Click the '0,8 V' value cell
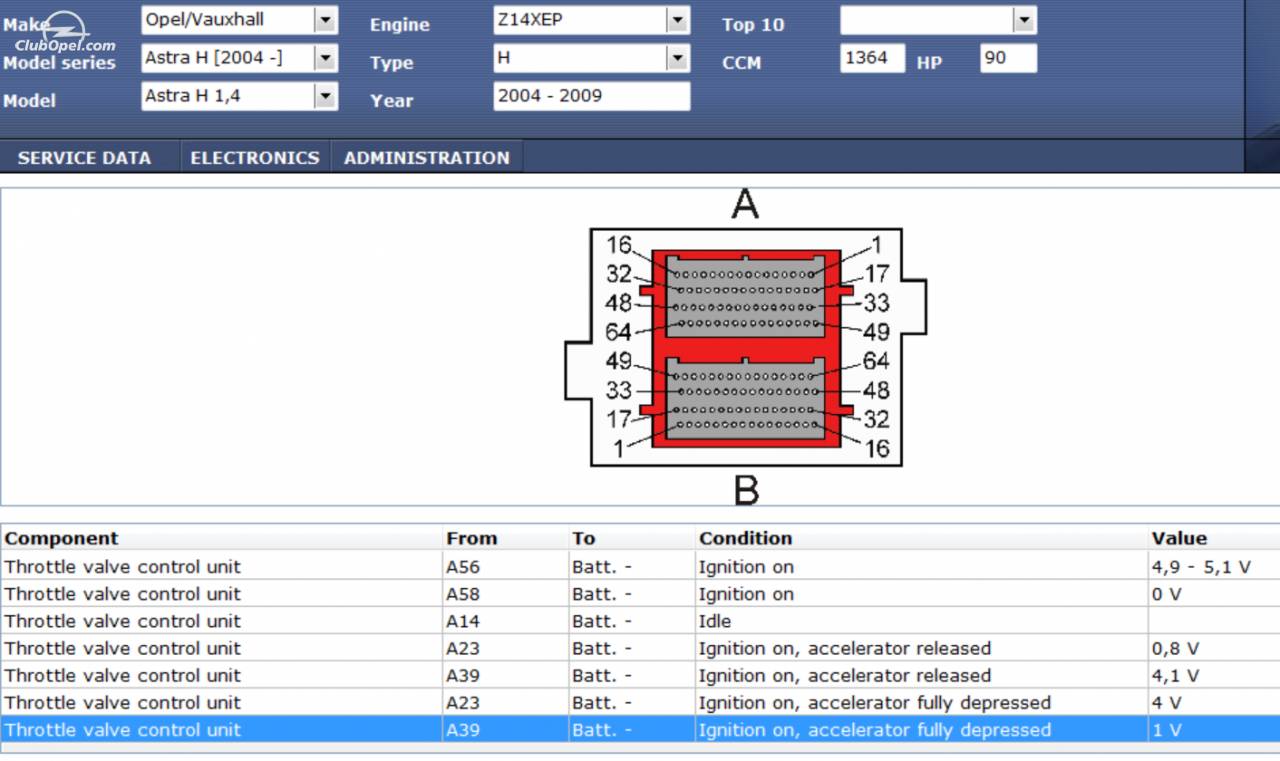Viewport: 1280px width, 761px height. 1214,648
